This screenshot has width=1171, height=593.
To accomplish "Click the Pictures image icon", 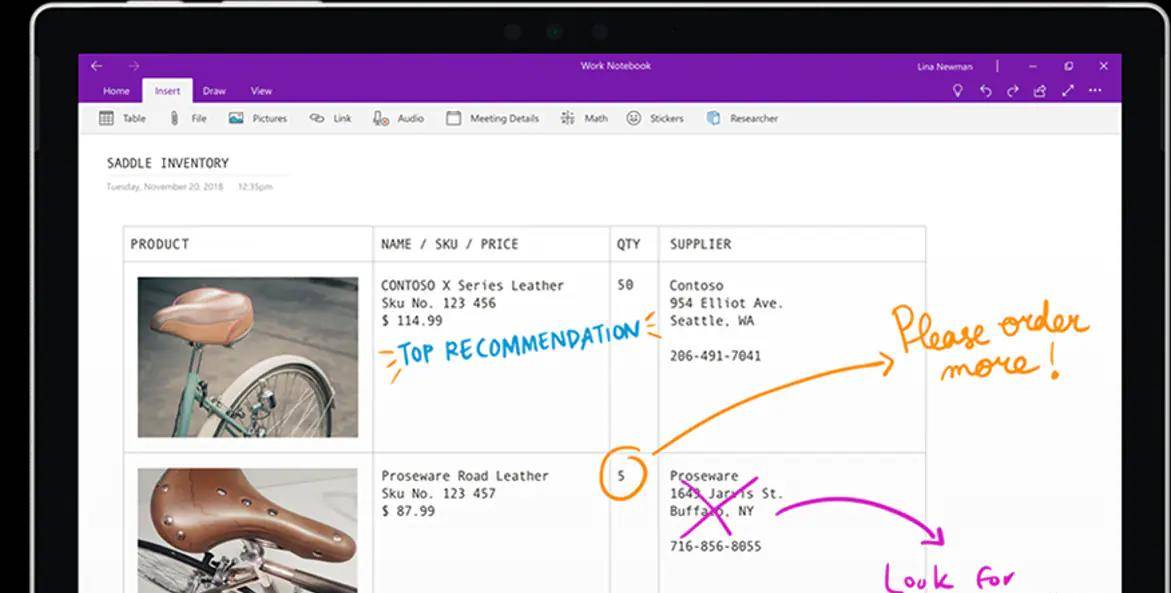I will click(x=236, y=118).
